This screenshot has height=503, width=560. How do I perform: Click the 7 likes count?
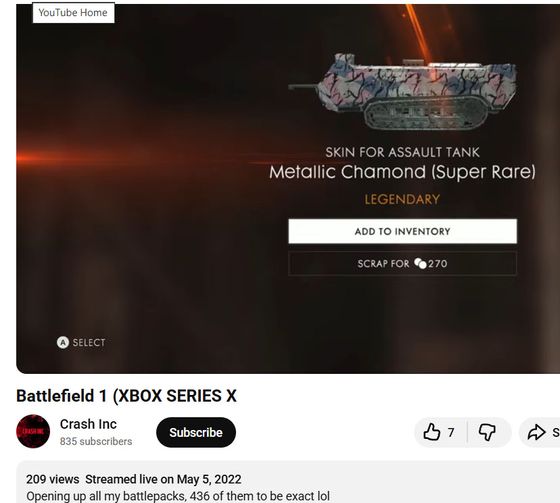pos(451,432)
